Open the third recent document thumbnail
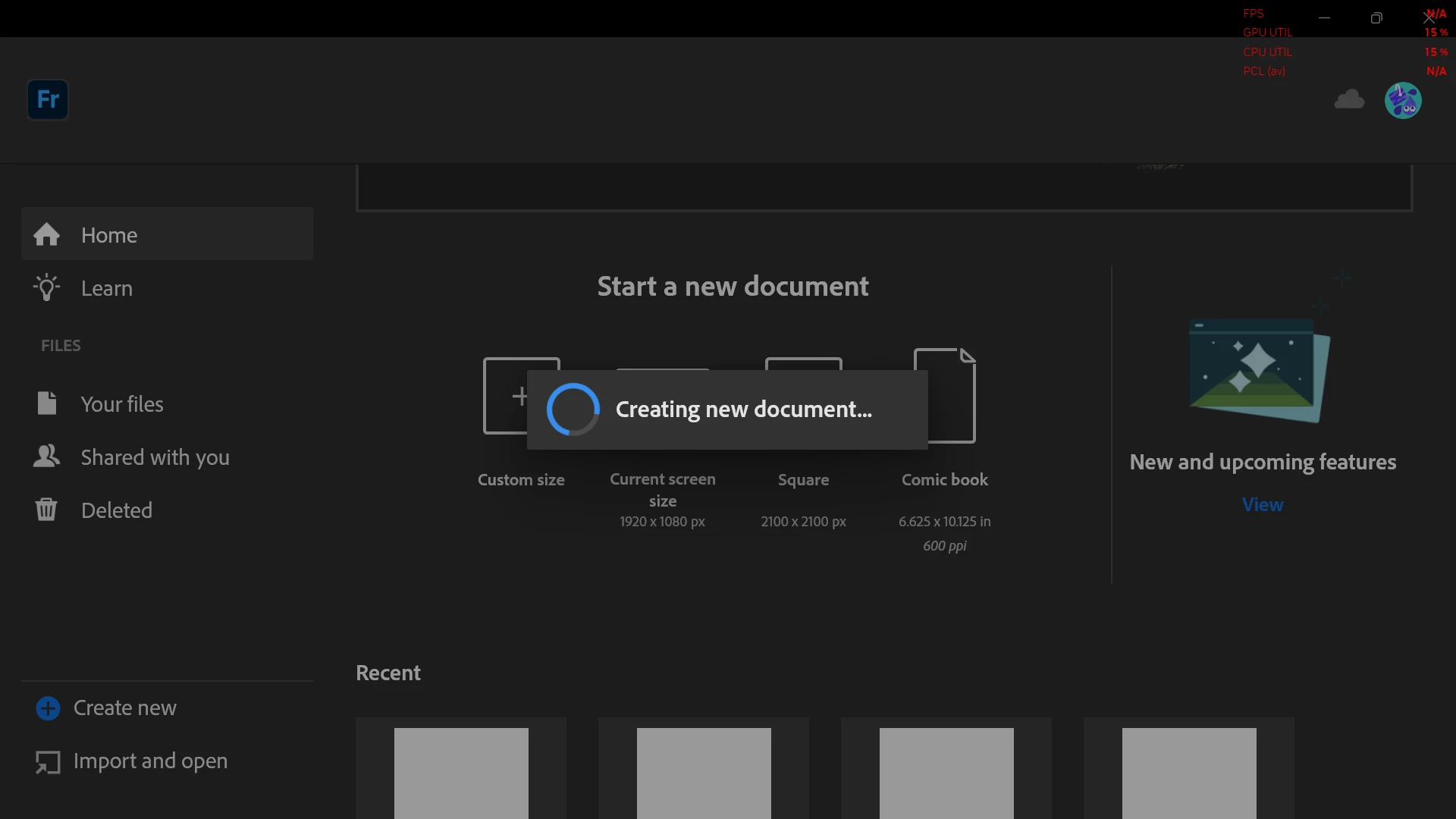This screenshot has height=819, width=1456. pos(946,772)
